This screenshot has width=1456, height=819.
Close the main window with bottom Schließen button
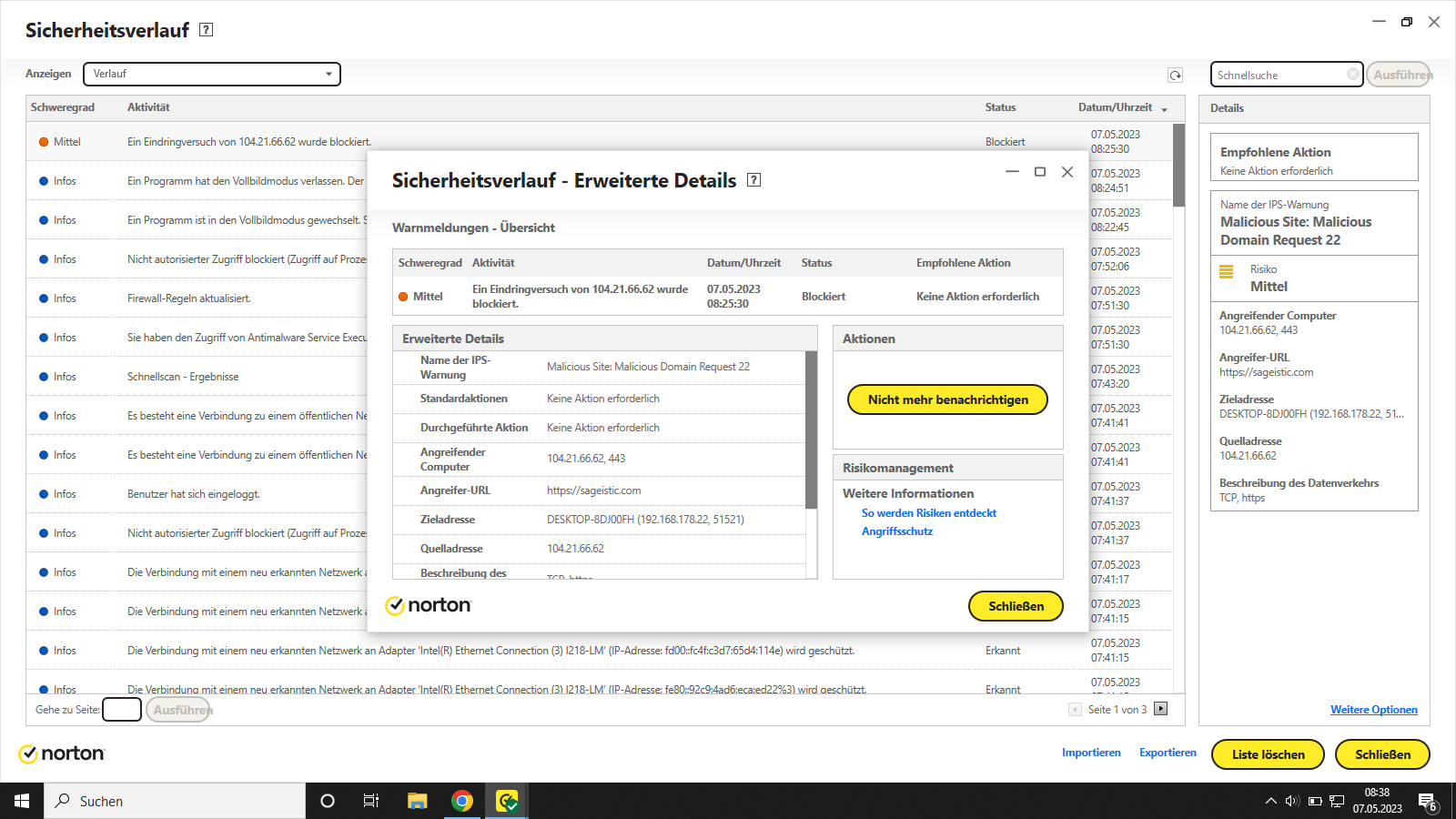coord(1382,754)
